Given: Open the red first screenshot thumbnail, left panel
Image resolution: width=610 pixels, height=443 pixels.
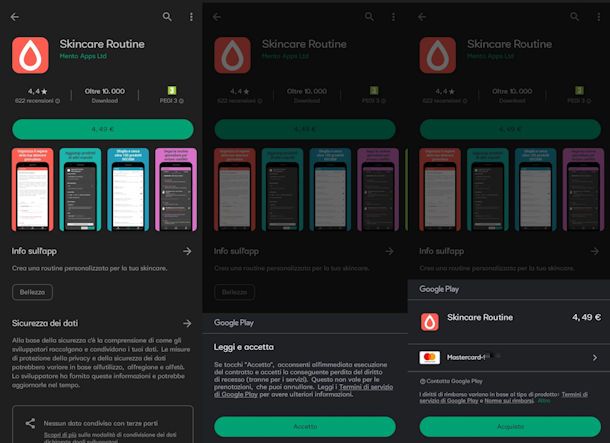Looking at the screenshot, I should 33,189.
